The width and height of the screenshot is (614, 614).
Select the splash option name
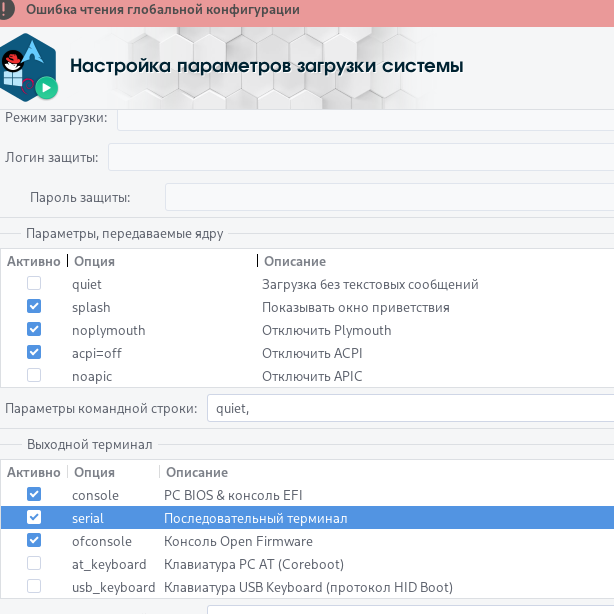point(91,308)
